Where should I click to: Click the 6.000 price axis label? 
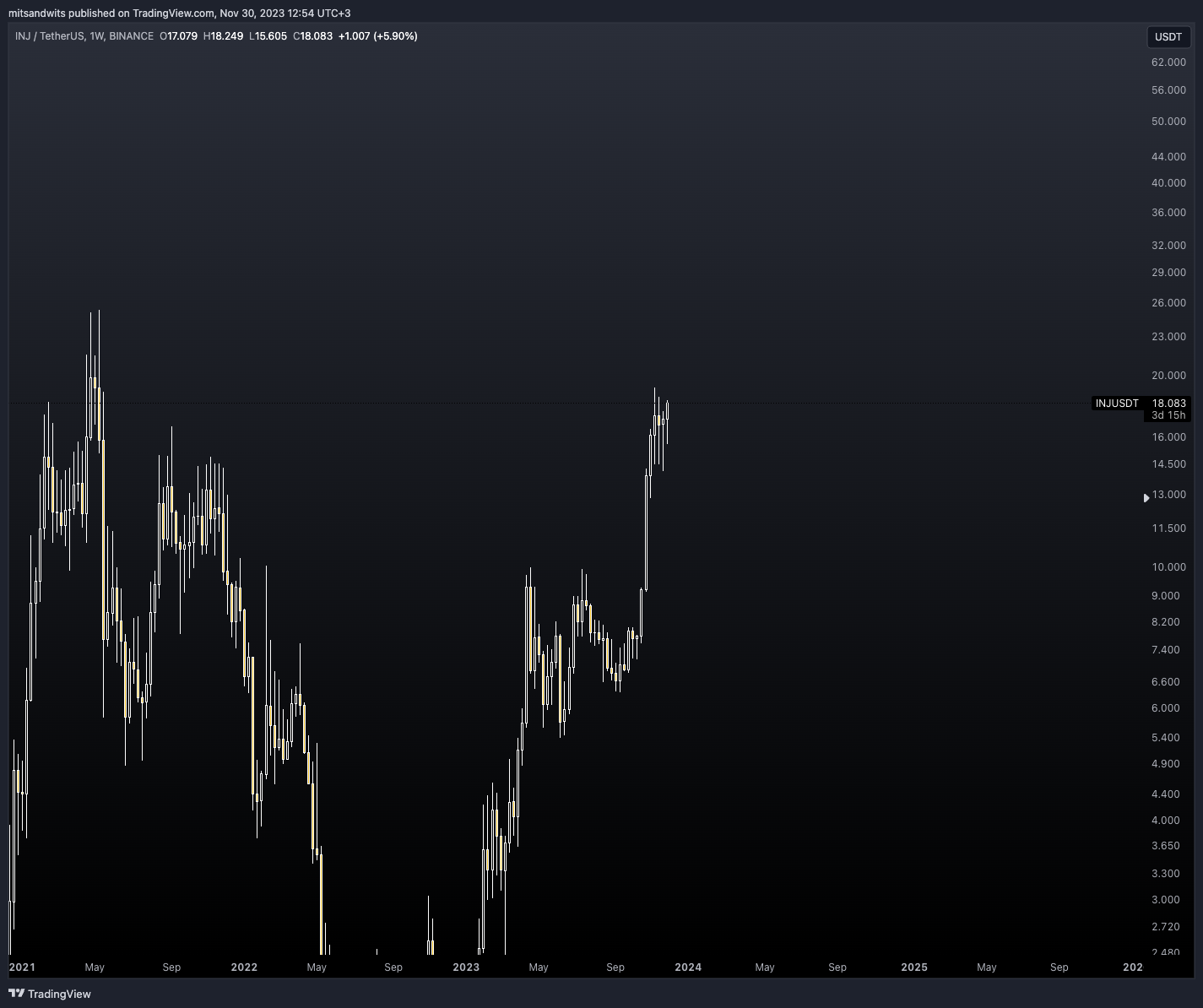[1166, 708]
